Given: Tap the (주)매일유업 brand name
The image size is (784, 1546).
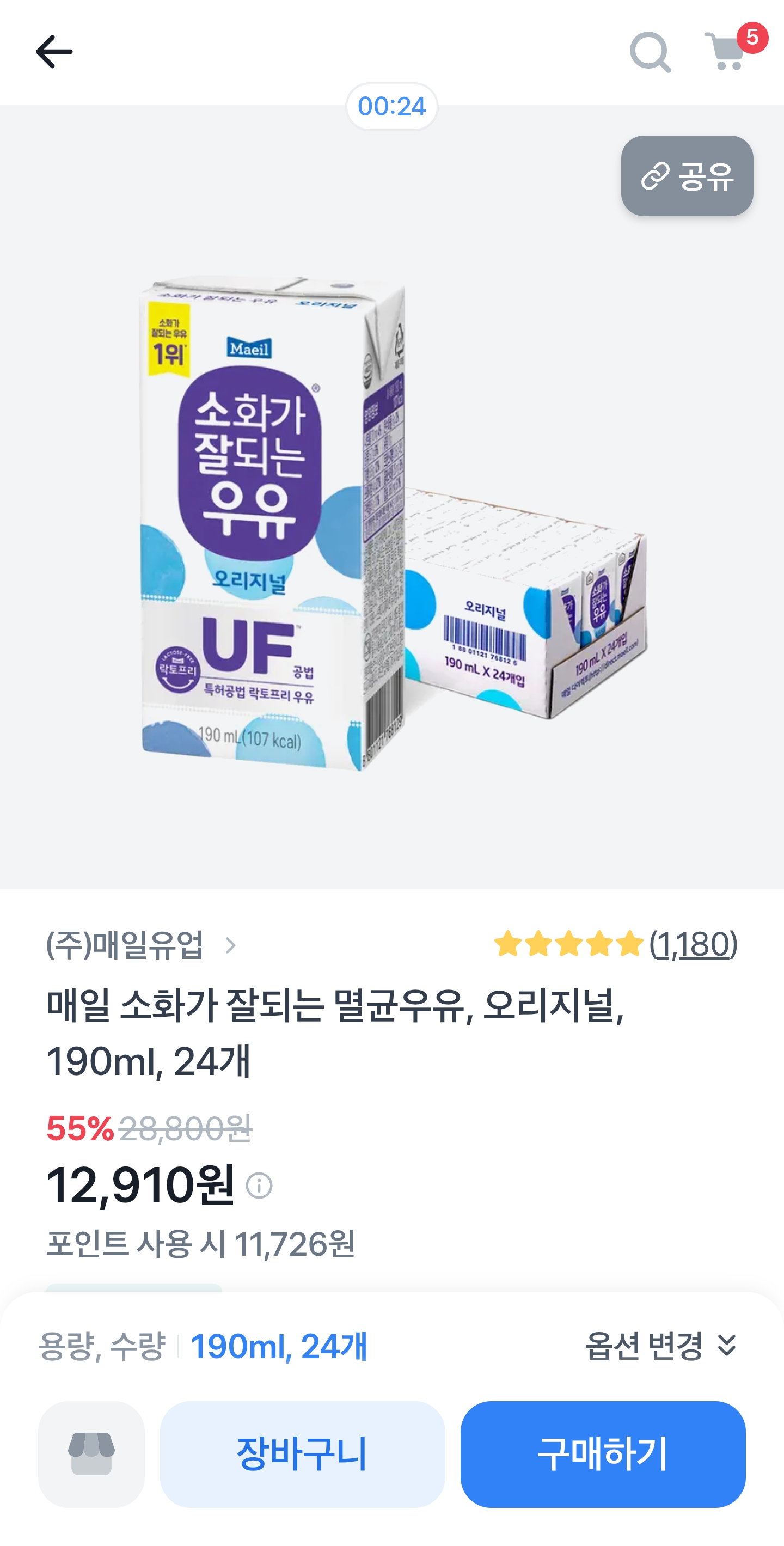Looking at the screenshot, I should pyautogui.click(x=125, y=945).
